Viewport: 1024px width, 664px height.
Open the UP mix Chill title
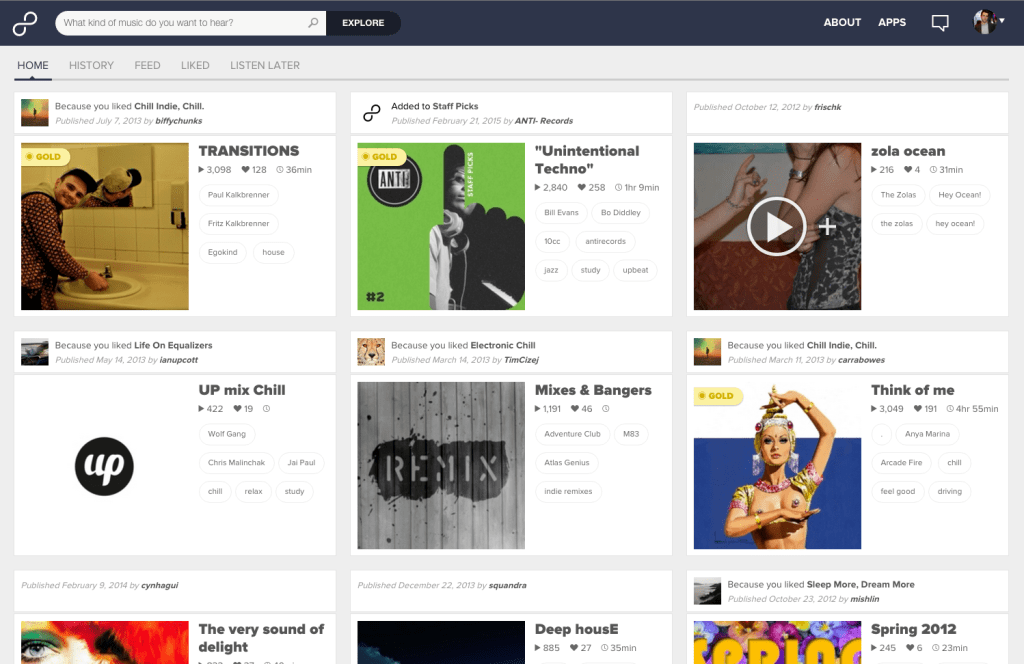coord(242,390)
